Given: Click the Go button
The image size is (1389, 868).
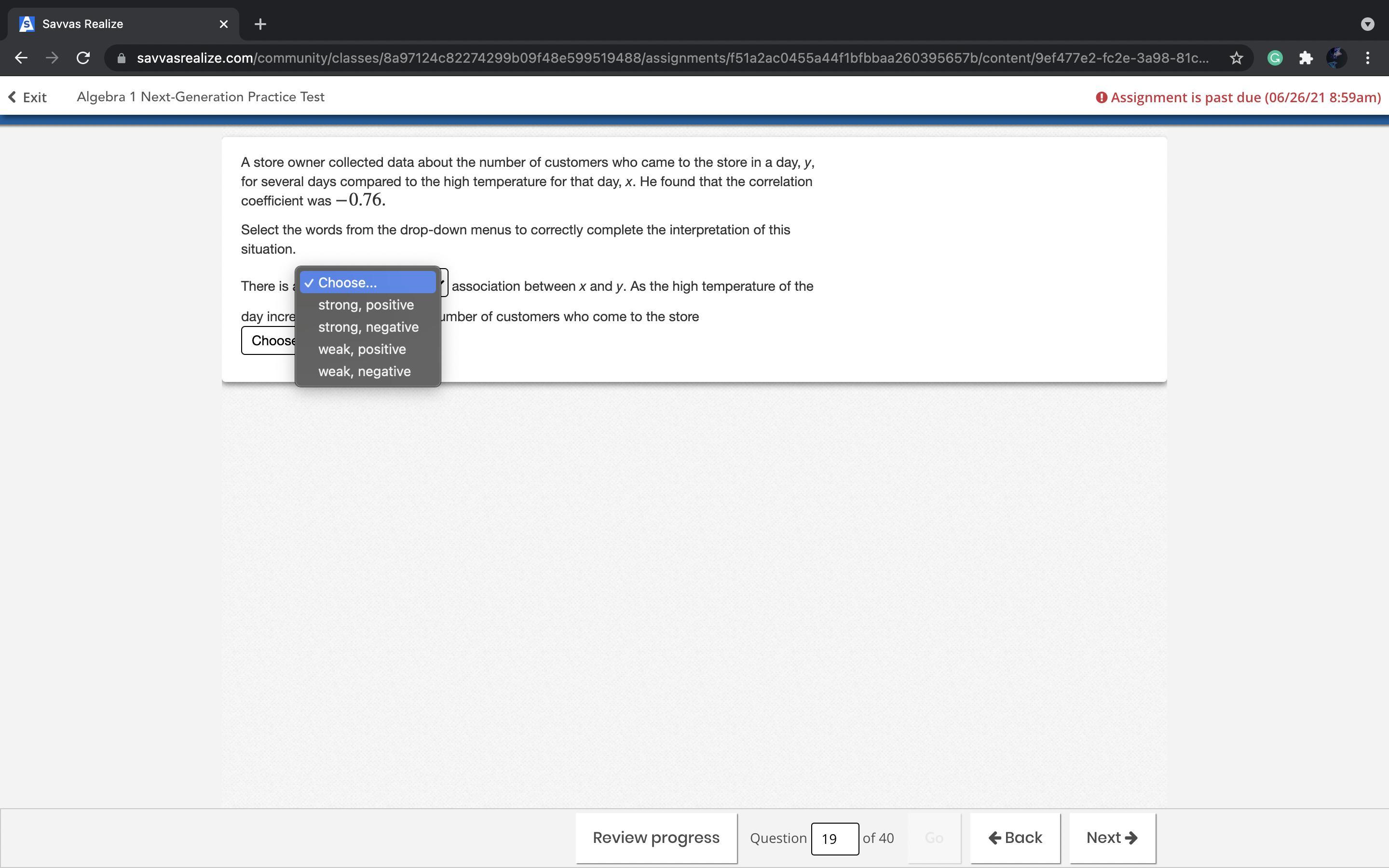Looking at the screenshot, I should (x=934, y=838).
